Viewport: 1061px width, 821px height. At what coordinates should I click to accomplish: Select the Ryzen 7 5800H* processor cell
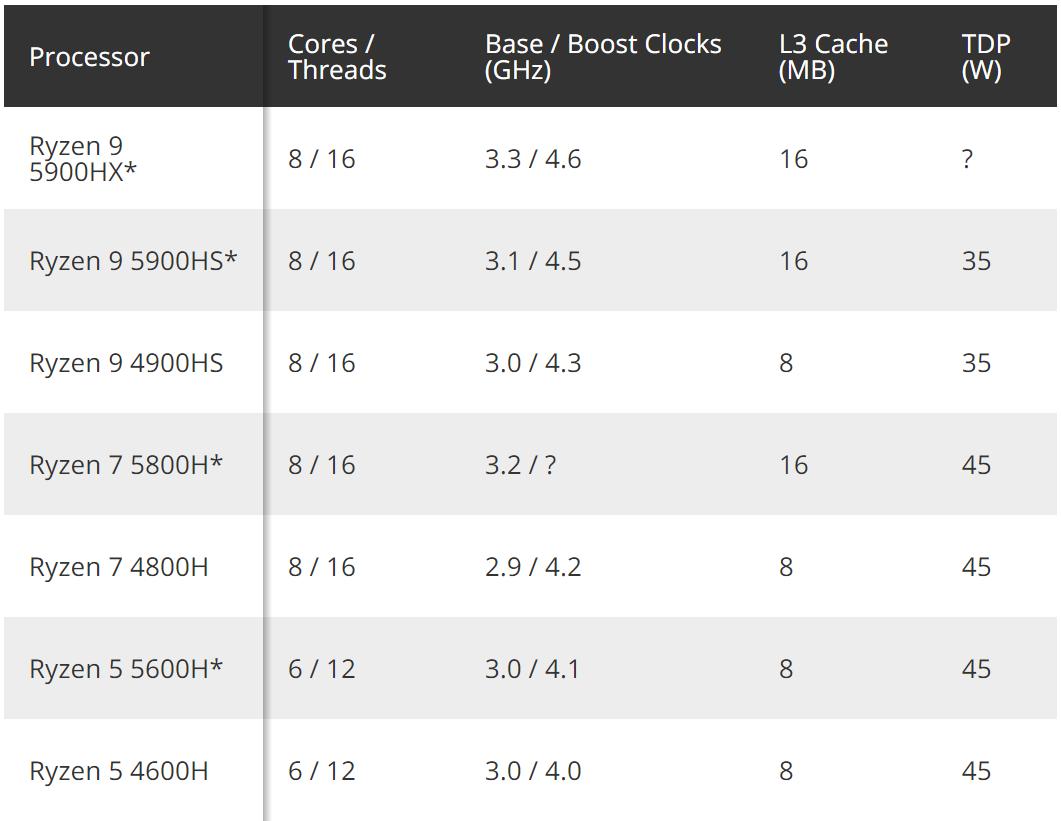[126, 465]
